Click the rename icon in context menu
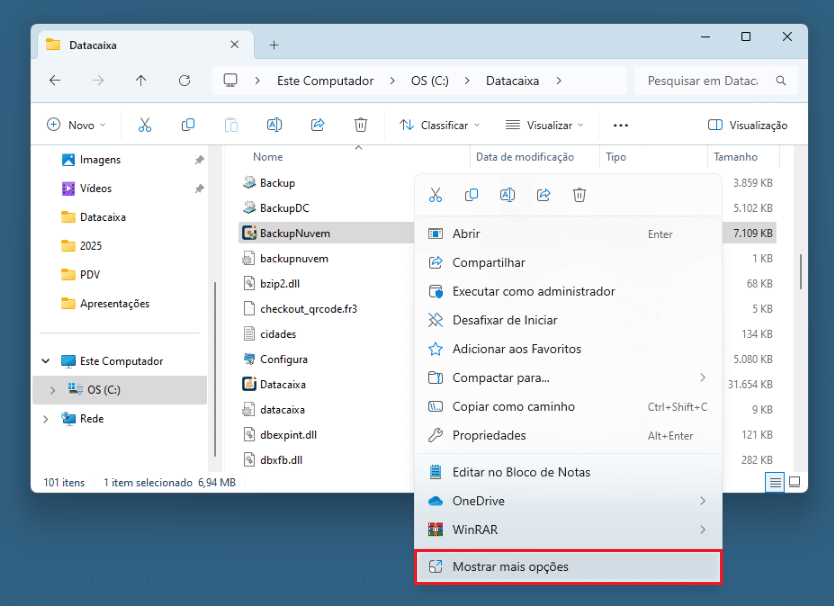The image size is (834, 606). [x=507, y=195]
